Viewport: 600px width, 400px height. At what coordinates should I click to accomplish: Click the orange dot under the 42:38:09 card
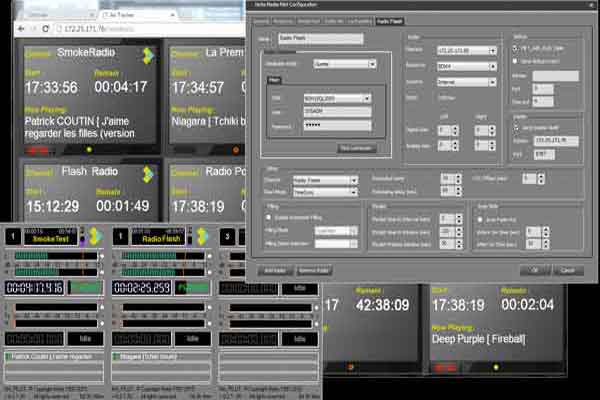click(x=350, y=367)
